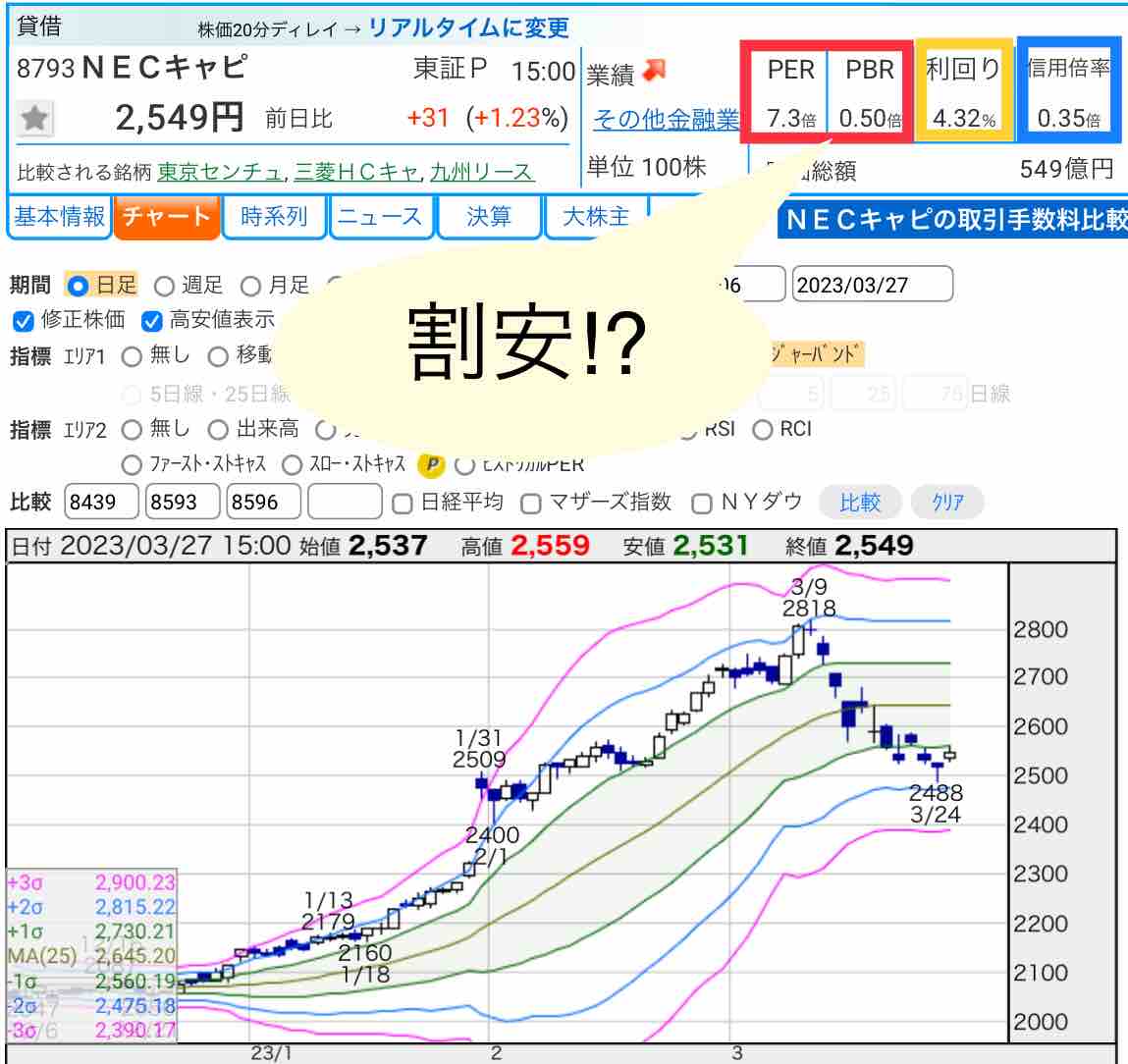Click the クリア clear button

pyautogui.click(x=947, y=503)
